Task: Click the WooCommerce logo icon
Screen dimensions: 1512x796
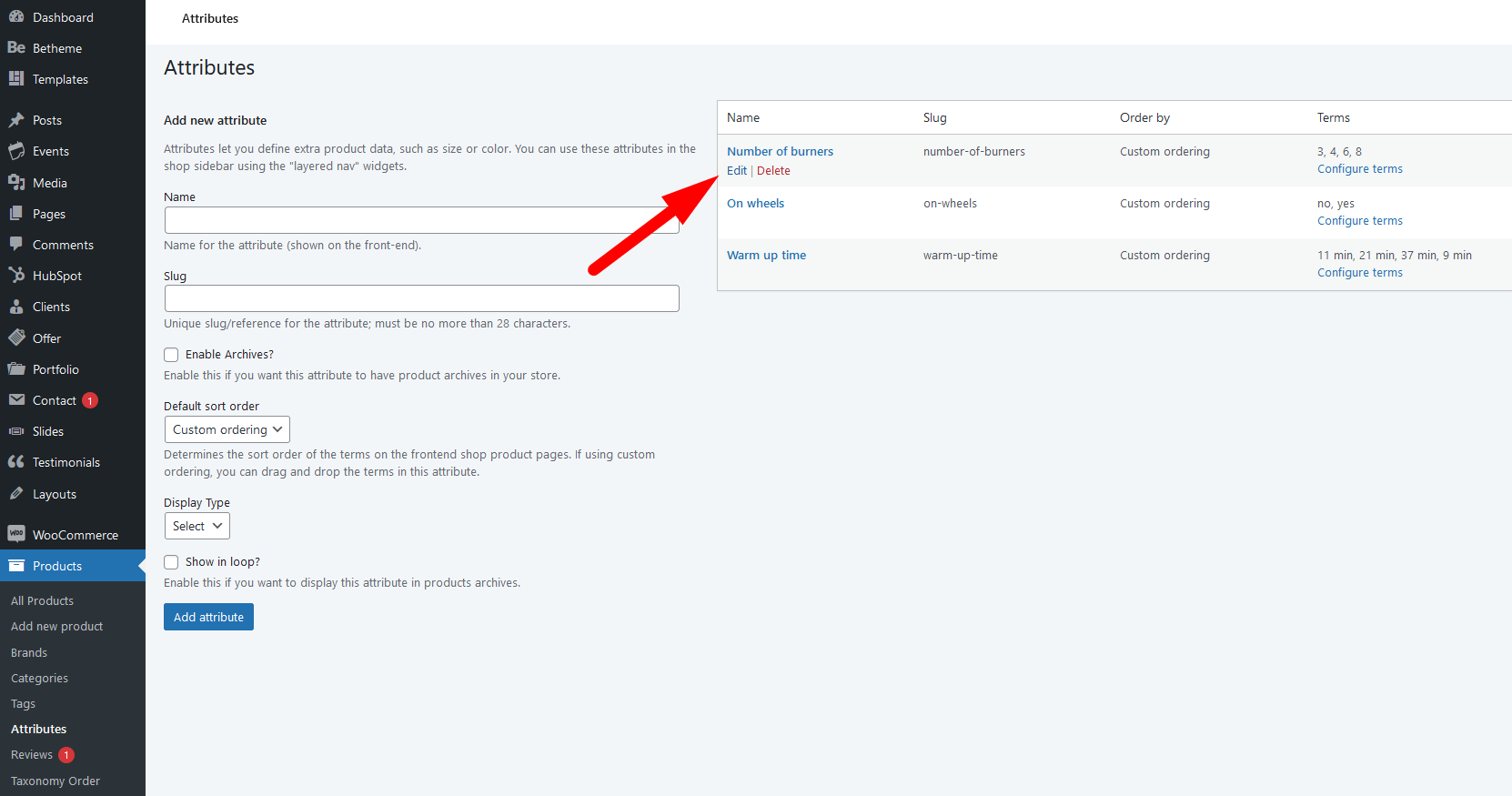Action: click(x=16, y=535)
